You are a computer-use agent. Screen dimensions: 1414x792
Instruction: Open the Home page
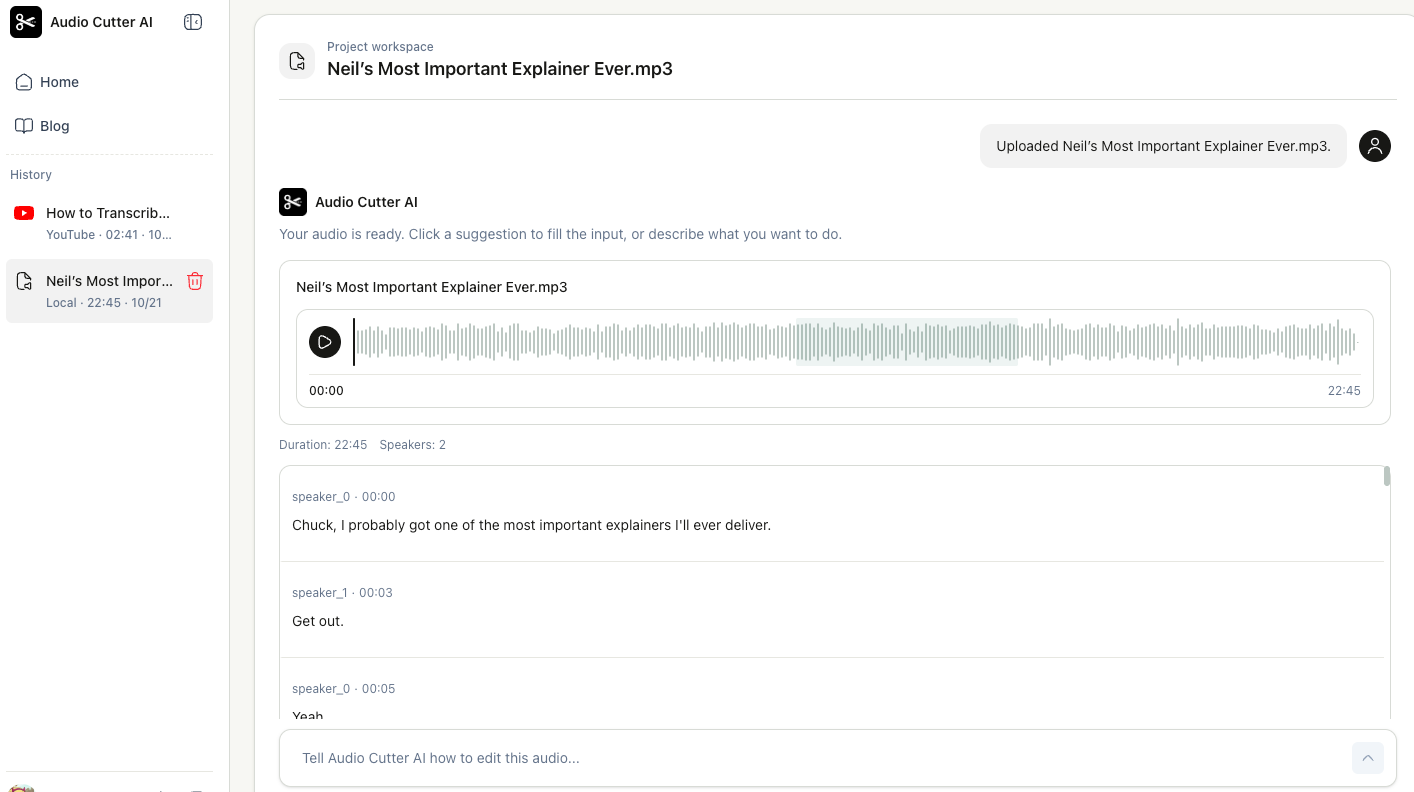(x=109, y=82)
